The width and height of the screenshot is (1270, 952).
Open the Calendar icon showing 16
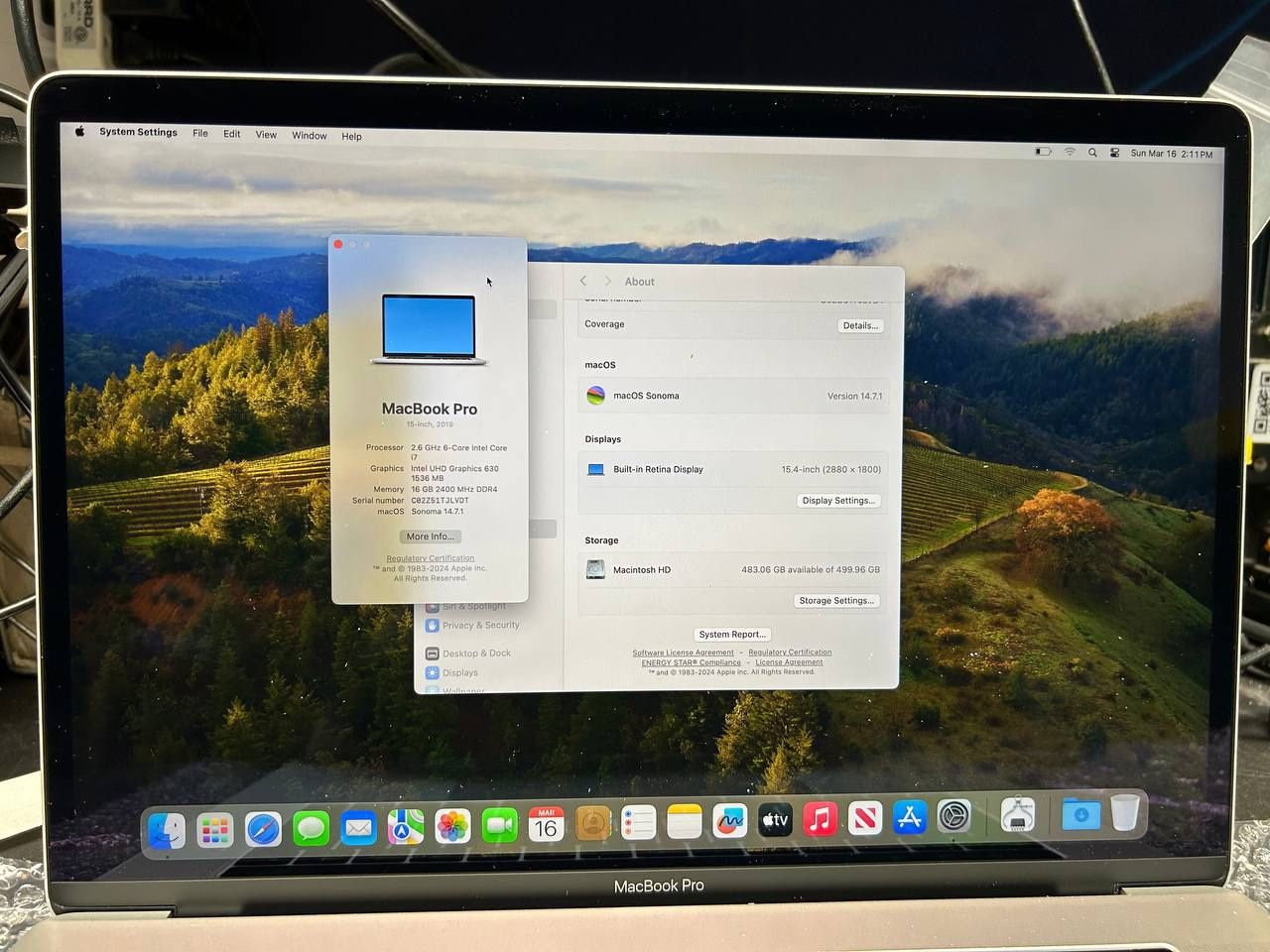(x=546, y=824)
